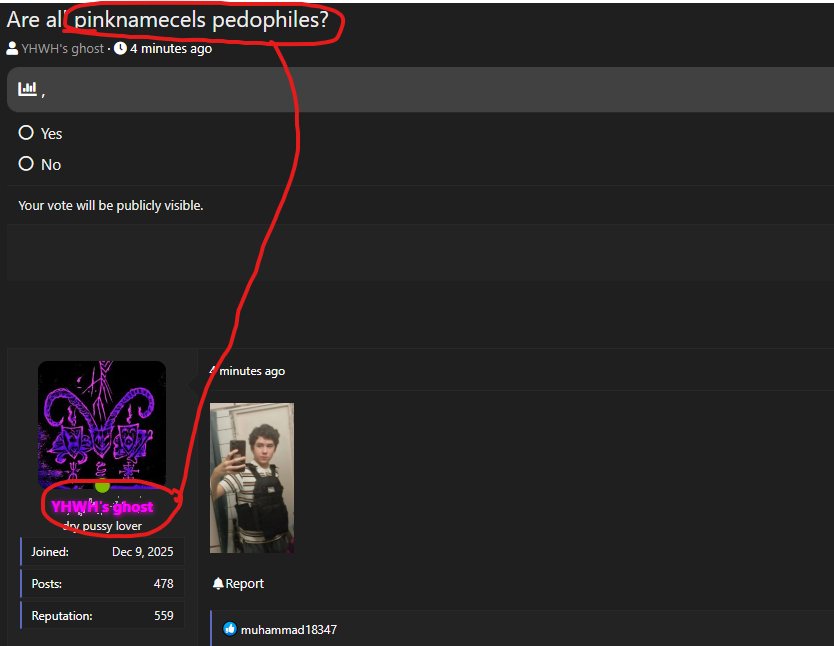View the user's 559 reputation score
Screen dimensions: 834x646
point(163,615)
